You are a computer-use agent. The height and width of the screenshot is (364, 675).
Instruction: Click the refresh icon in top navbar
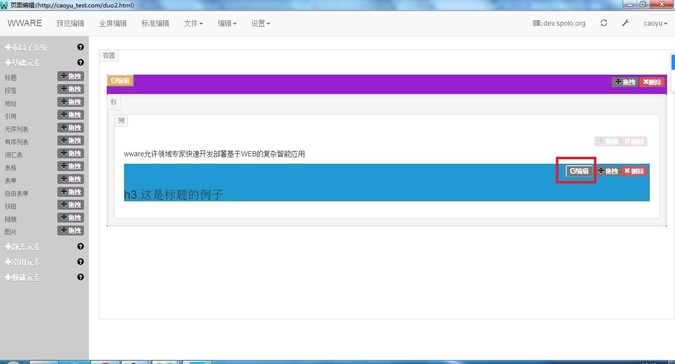click(x=604, y=23)
